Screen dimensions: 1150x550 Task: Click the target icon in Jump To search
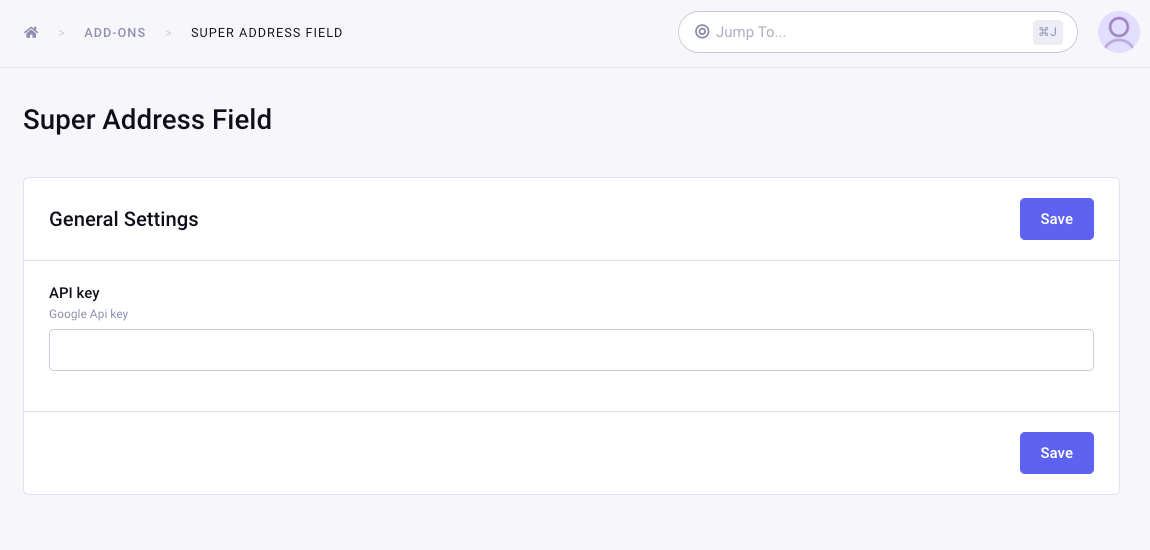(702, 32)
